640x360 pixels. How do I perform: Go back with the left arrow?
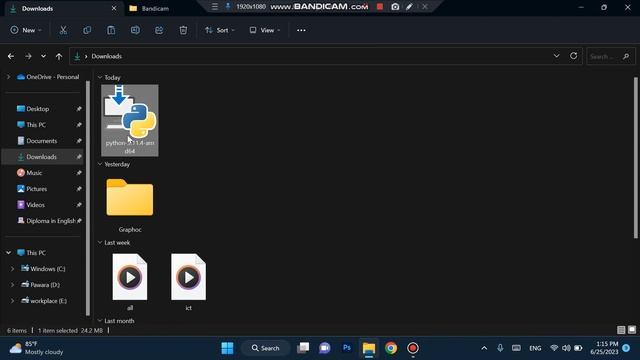point(11,56)
